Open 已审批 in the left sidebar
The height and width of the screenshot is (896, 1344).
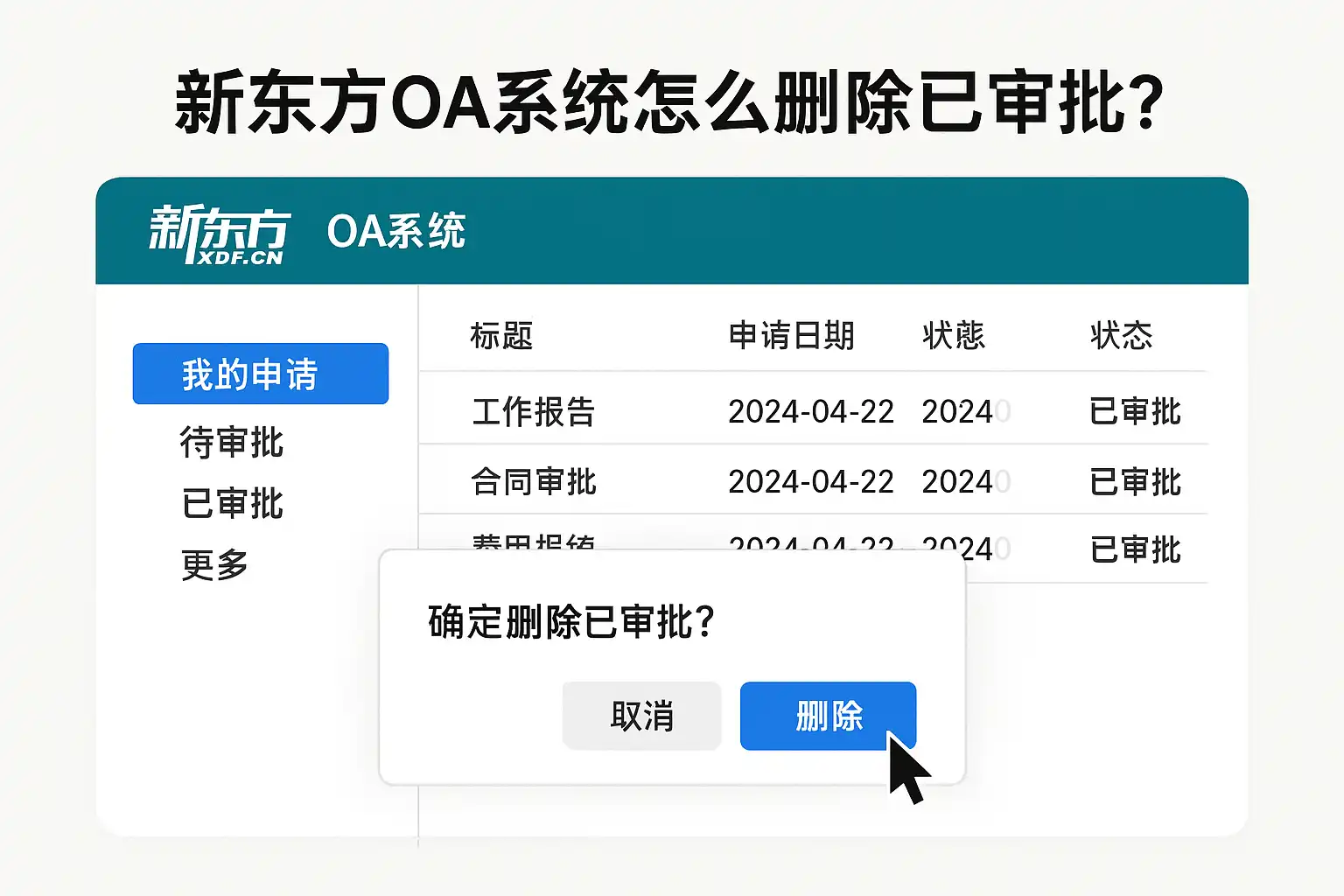coord(233,503)
